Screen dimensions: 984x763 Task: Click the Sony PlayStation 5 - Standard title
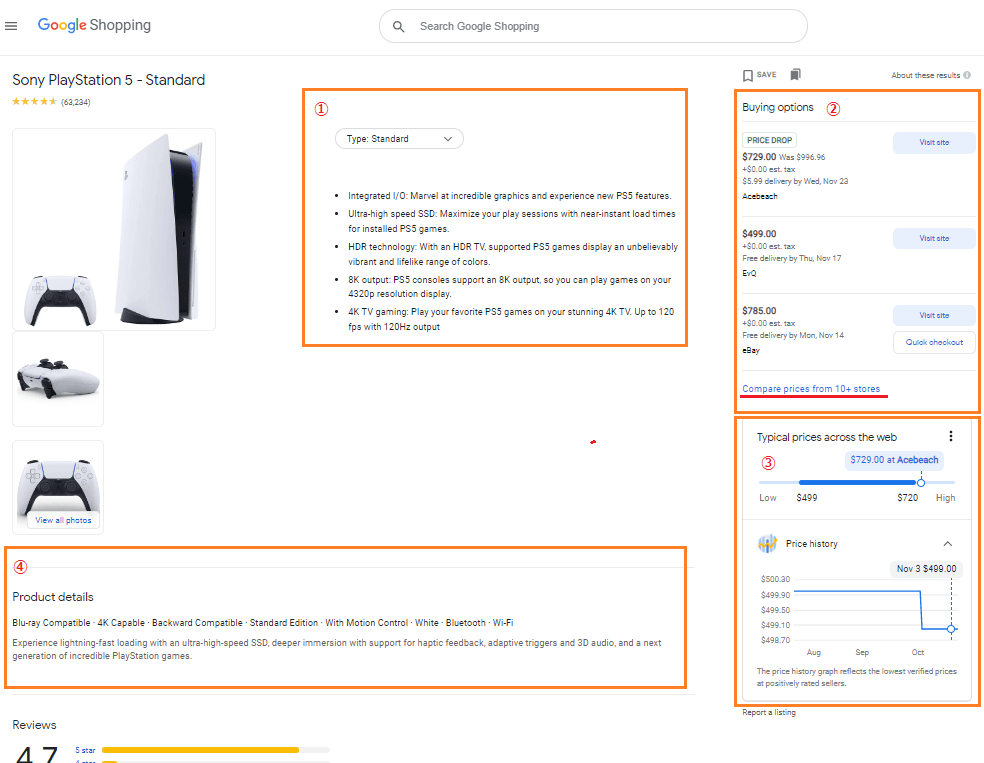[x=109, y=80]
